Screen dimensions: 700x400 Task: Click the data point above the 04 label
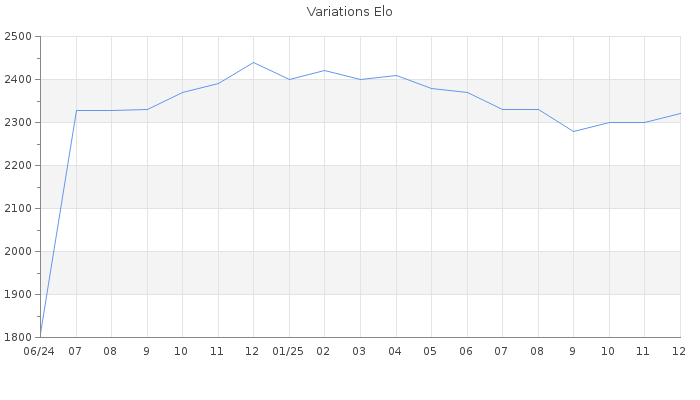(x=396, y=75)
